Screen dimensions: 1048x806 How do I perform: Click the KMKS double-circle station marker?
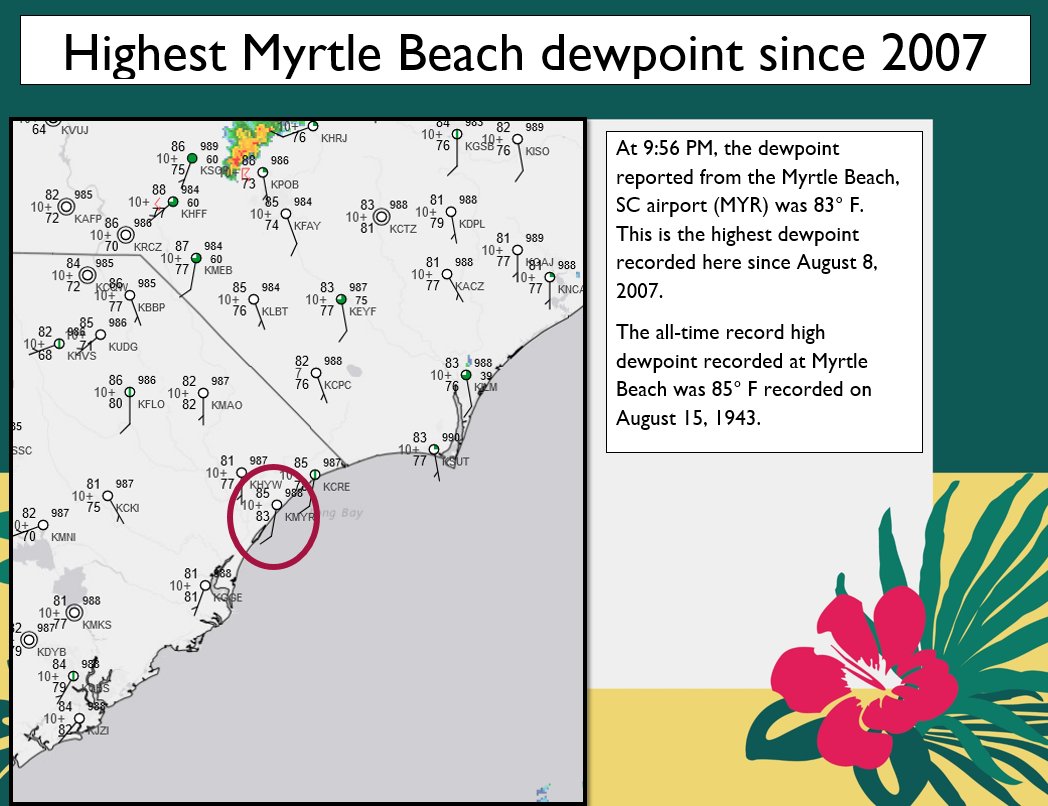74,612
